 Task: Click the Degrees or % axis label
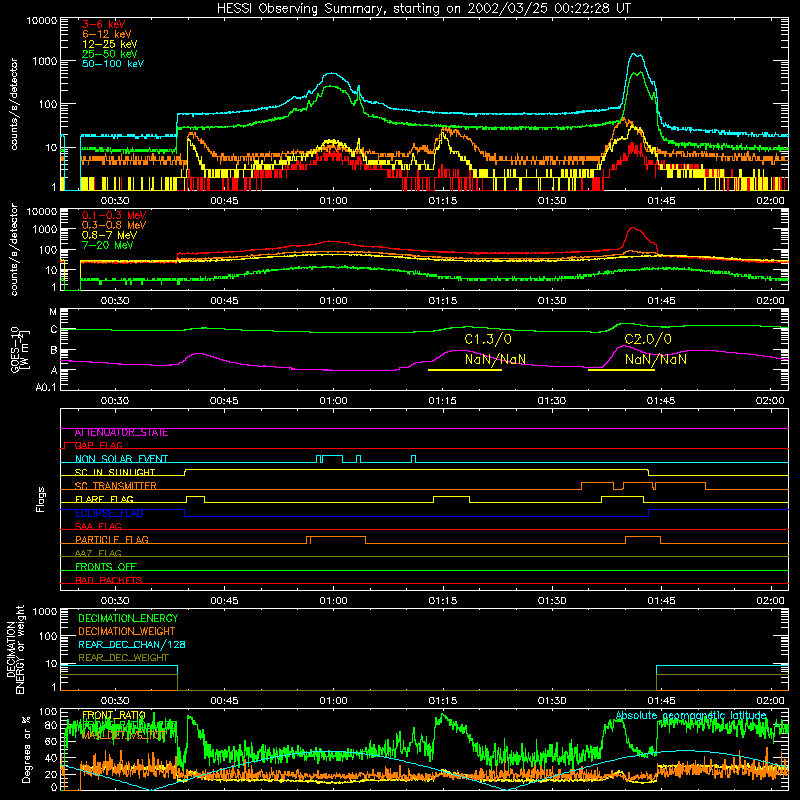point(27,749)
